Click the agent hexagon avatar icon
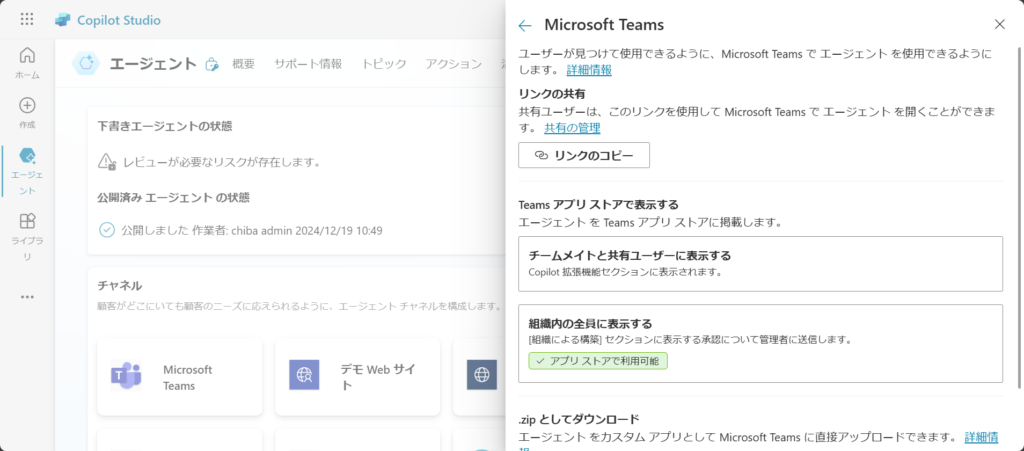The width and height of the screenshot is (1024, 451). pos(86,63)
